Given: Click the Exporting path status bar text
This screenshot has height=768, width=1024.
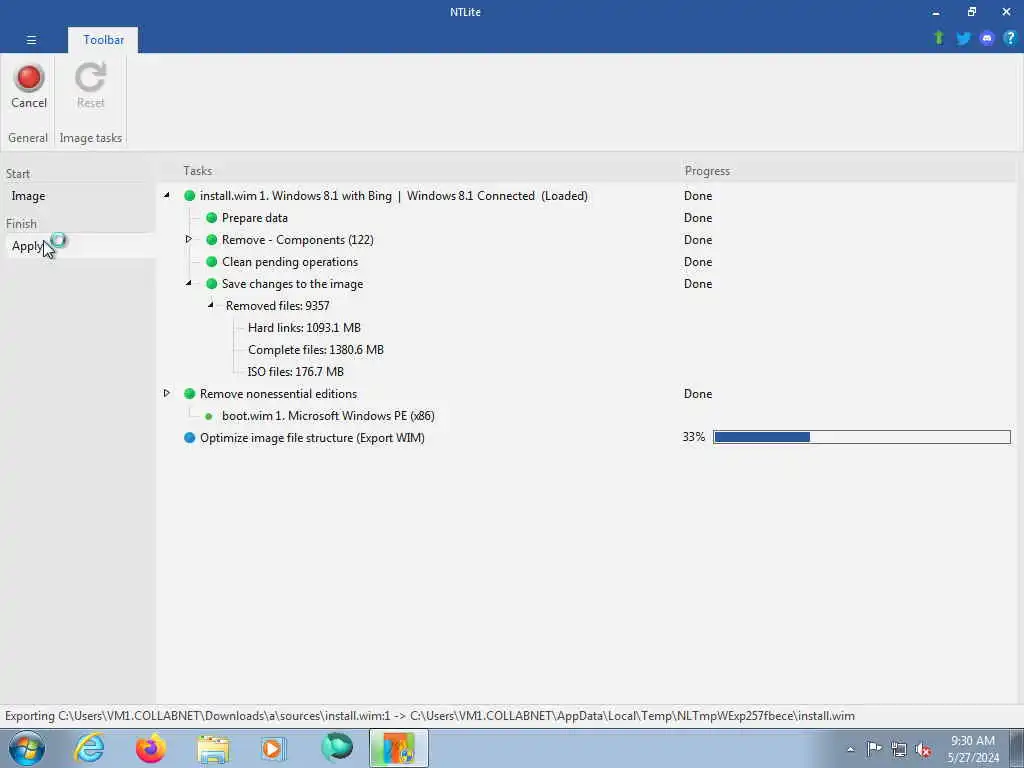Looking at the screenshot, I should [430, 716].
